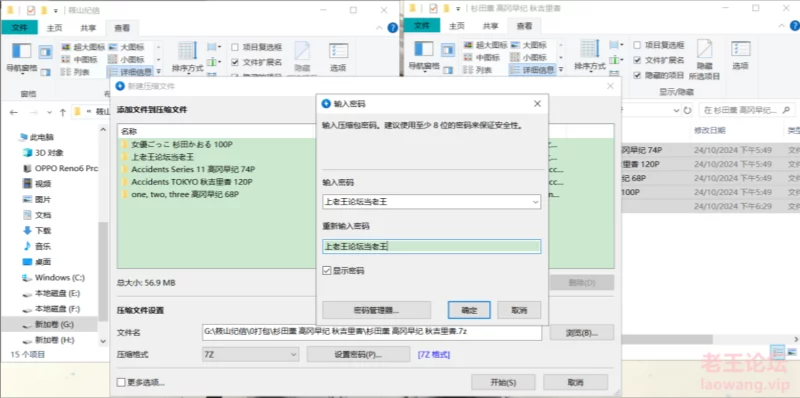This screenshot has height=398, width=800.
Task: Open 主页 tab in right Explorer window
Action: [457, 26]
